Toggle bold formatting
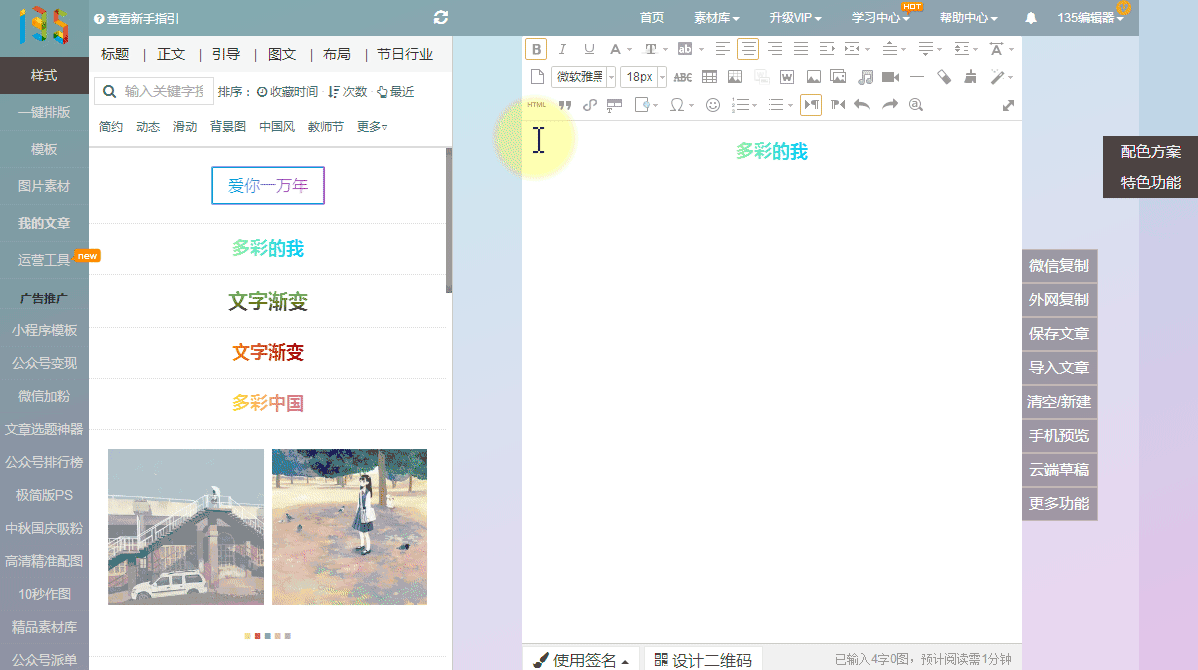 (536, 49)
